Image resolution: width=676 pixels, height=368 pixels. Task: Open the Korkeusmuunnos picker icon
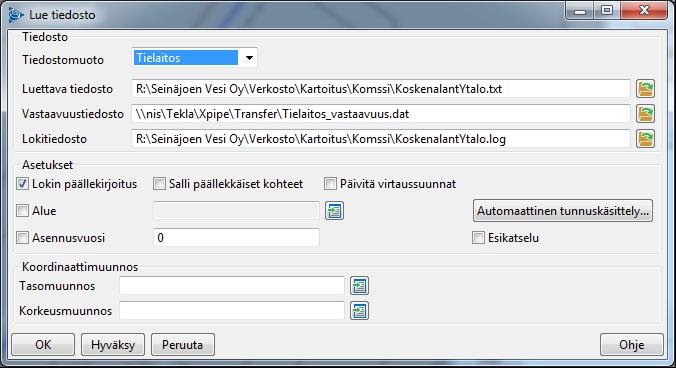[x=359, y=311]
